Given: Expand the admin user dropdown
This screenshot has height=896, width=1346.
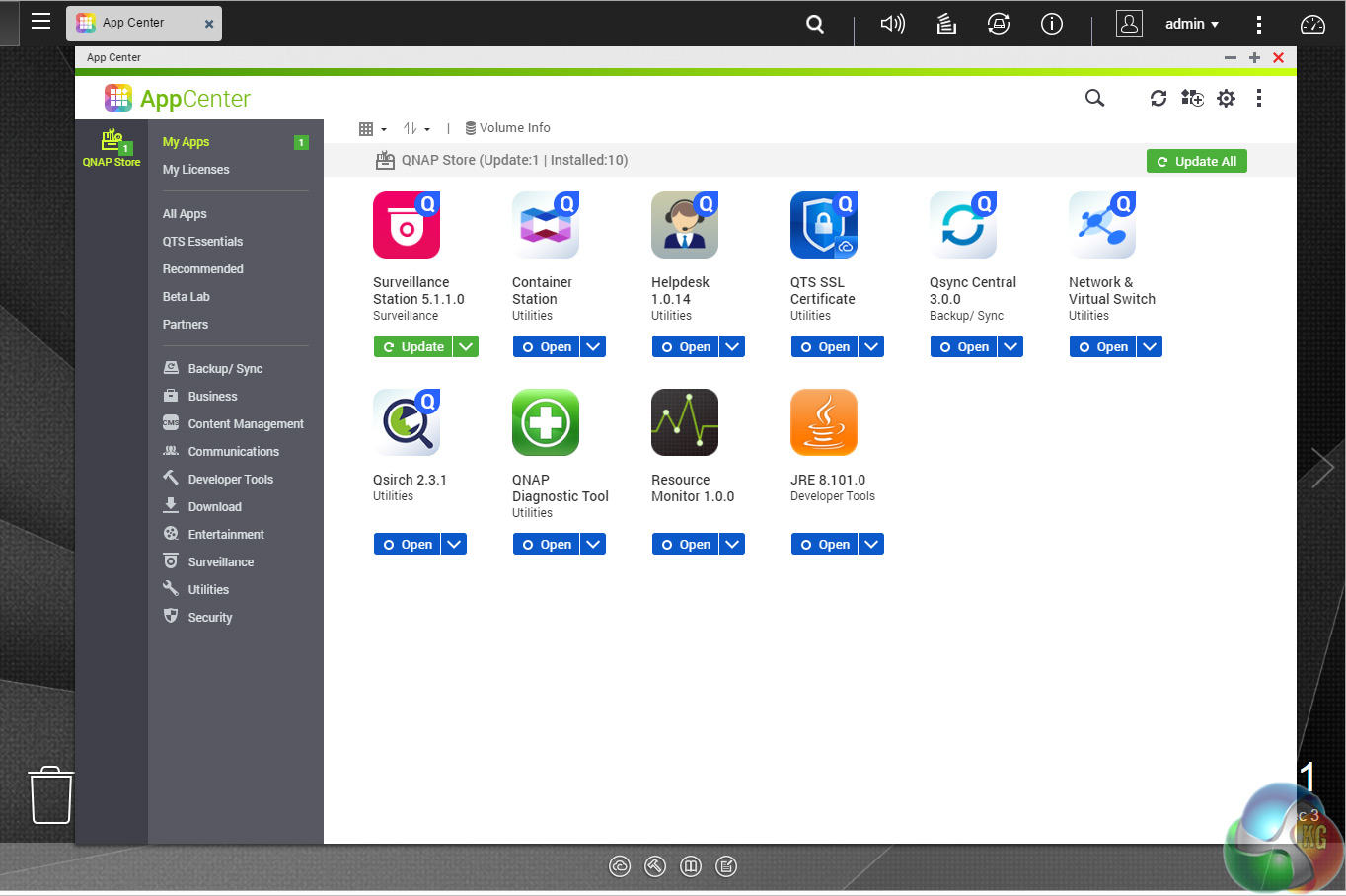Looking at the screenshot, I should 1192,24.
